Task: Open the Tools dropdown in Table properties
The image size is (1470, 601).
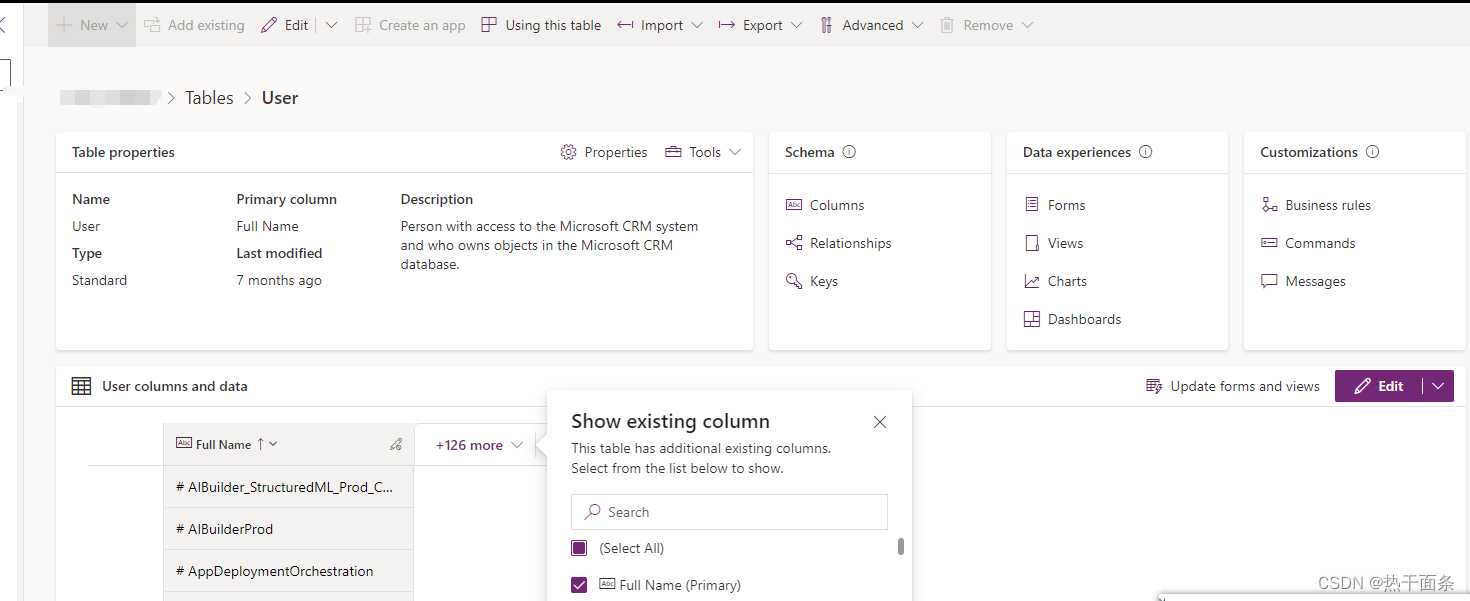Action: point(703,152)
